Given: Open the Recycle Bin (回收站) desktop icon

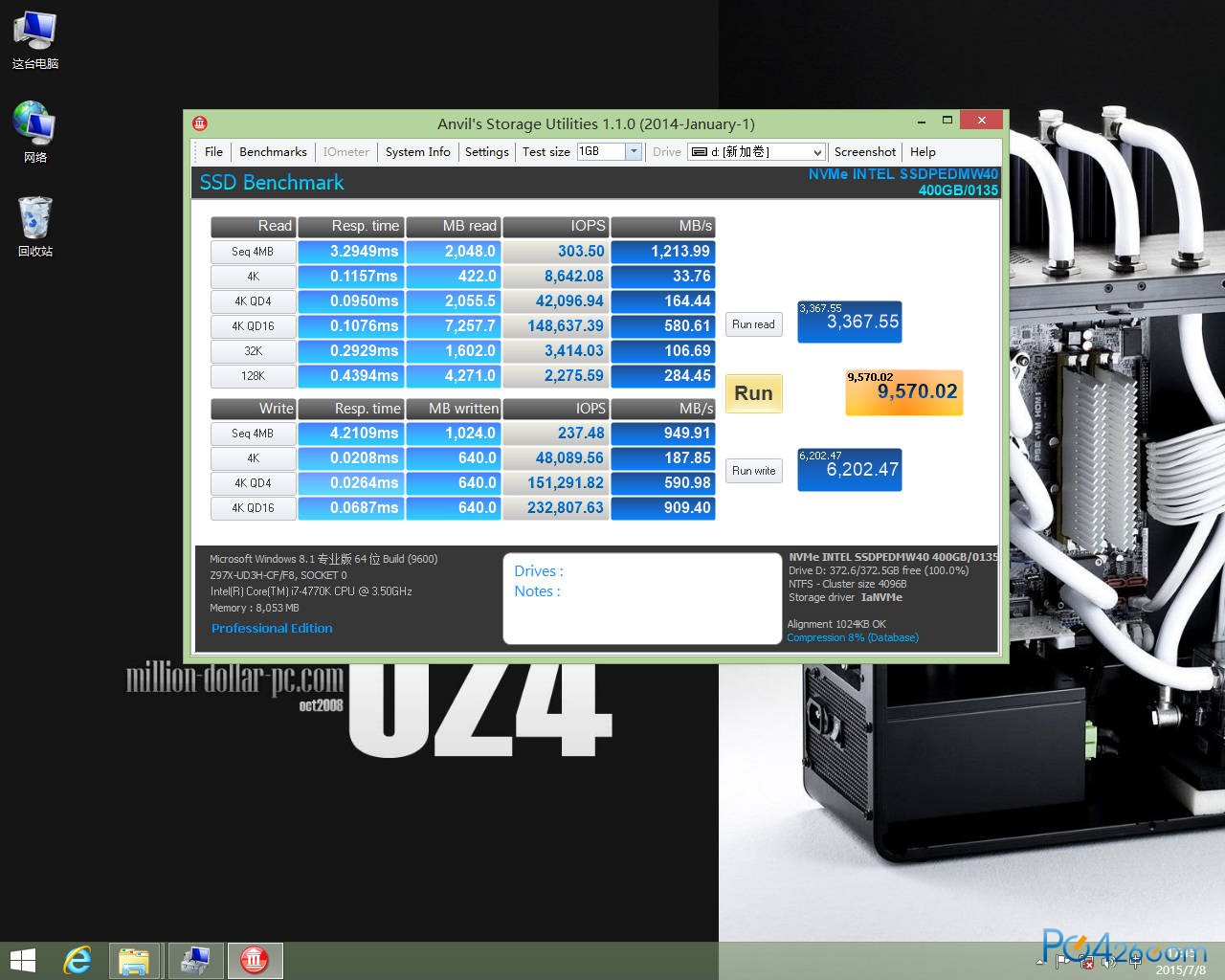Looking at the screenshot, I should pos(34,227).
